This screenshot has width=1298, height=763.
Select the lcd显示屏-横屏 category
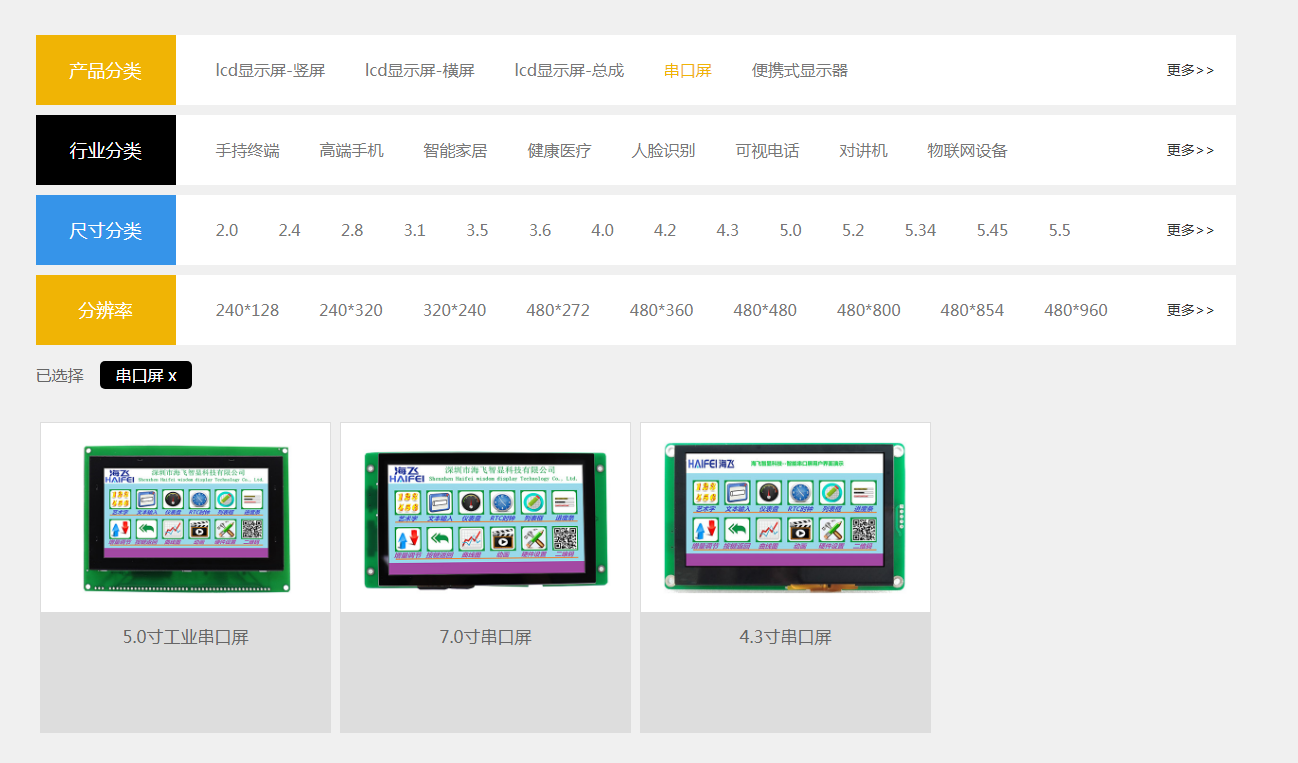420,70
